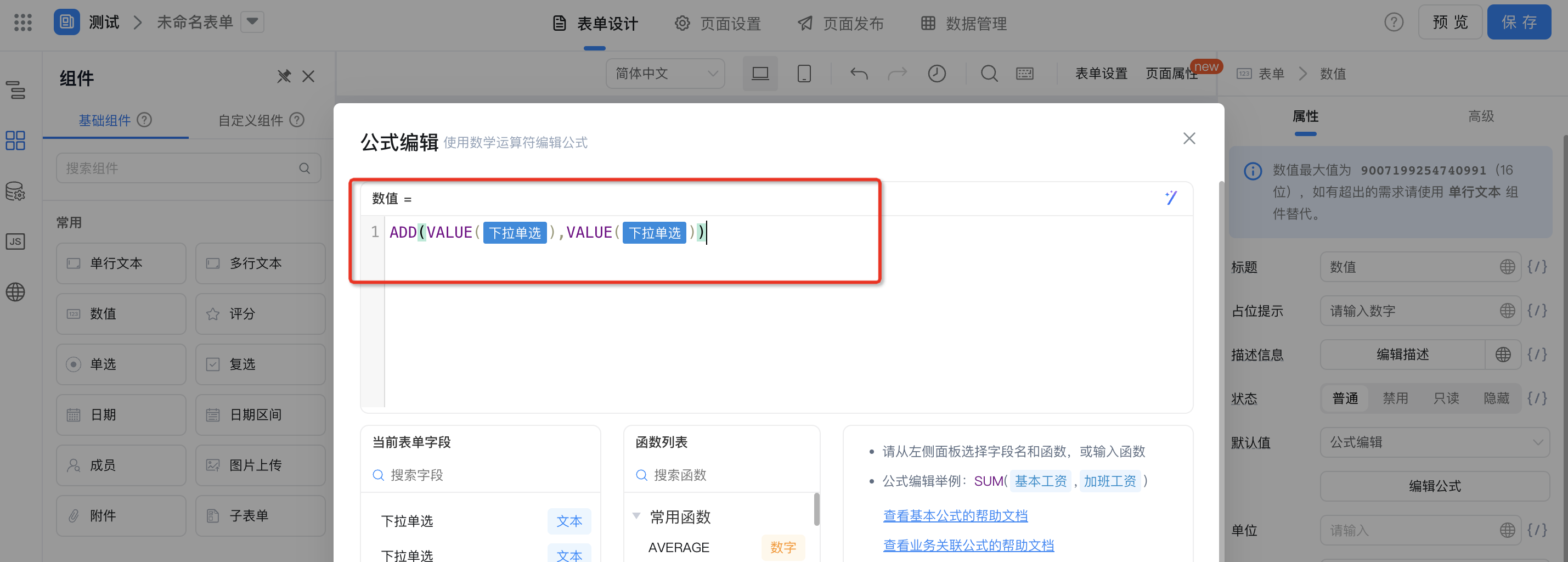Switch to mobile preview mode icon
Screen dimensions: 1568x562
point(804,74)
